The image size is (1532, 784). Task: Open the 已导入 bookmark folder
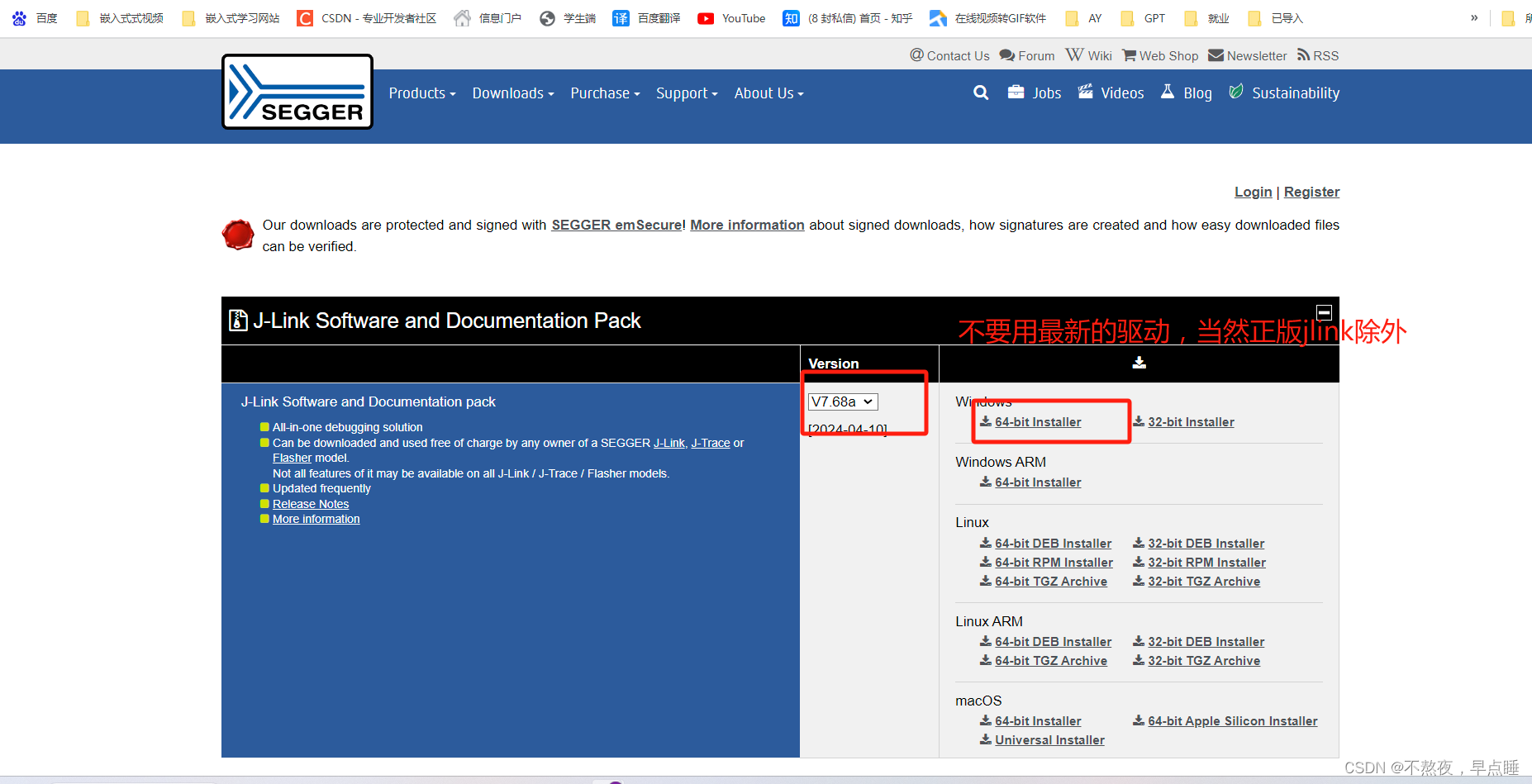pyautogui.click(x=1275, y=18)
